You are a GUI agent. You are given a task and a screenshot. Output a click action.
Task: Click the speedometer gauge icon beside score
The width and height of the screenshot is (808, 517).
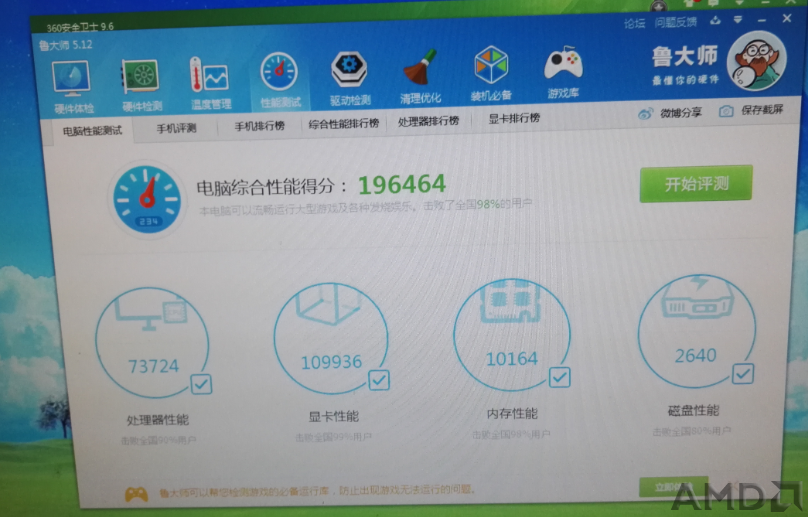pyautogui.click(x=147, y=199)
